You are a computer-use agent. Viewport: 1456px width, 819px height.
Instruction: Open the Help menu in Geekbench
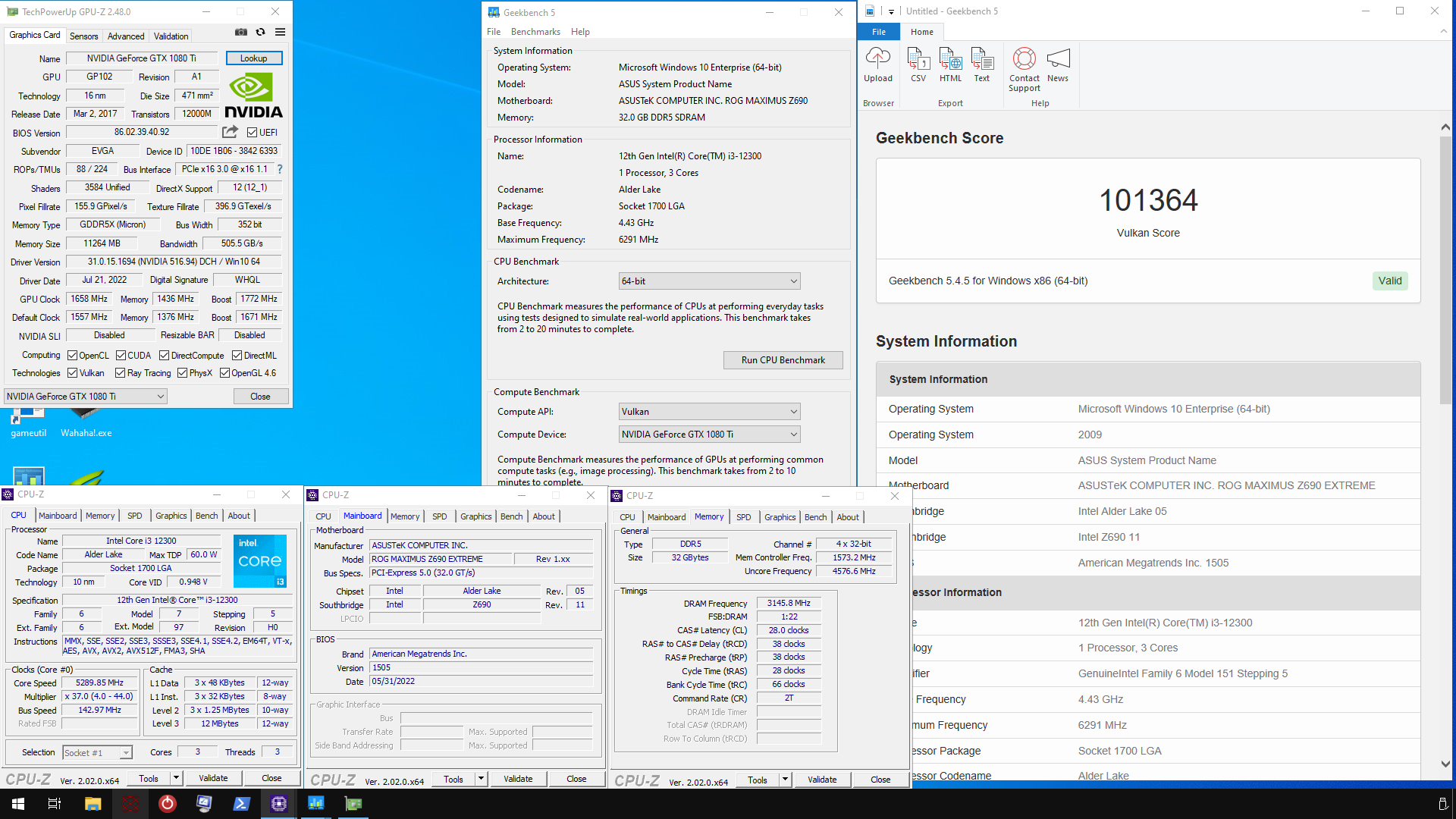580,32
